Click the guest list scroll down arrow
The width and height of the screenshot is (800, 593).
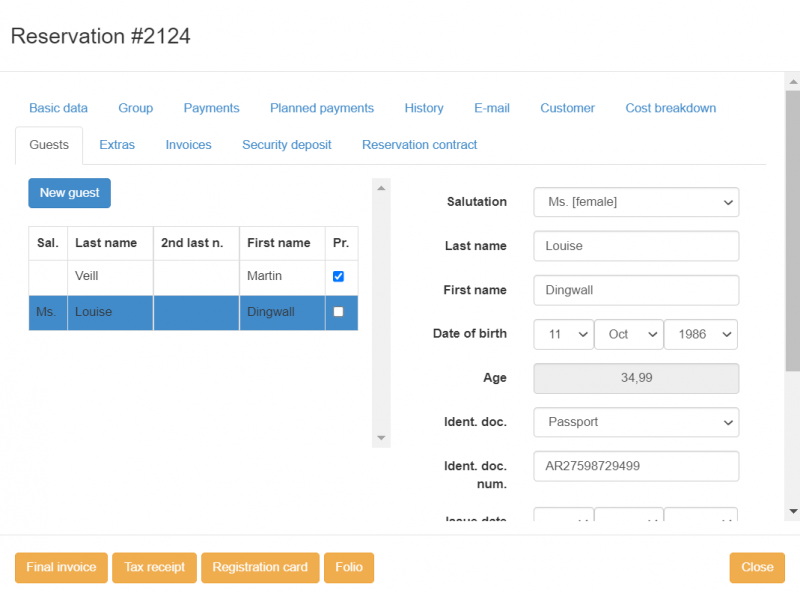click(381, 438)
